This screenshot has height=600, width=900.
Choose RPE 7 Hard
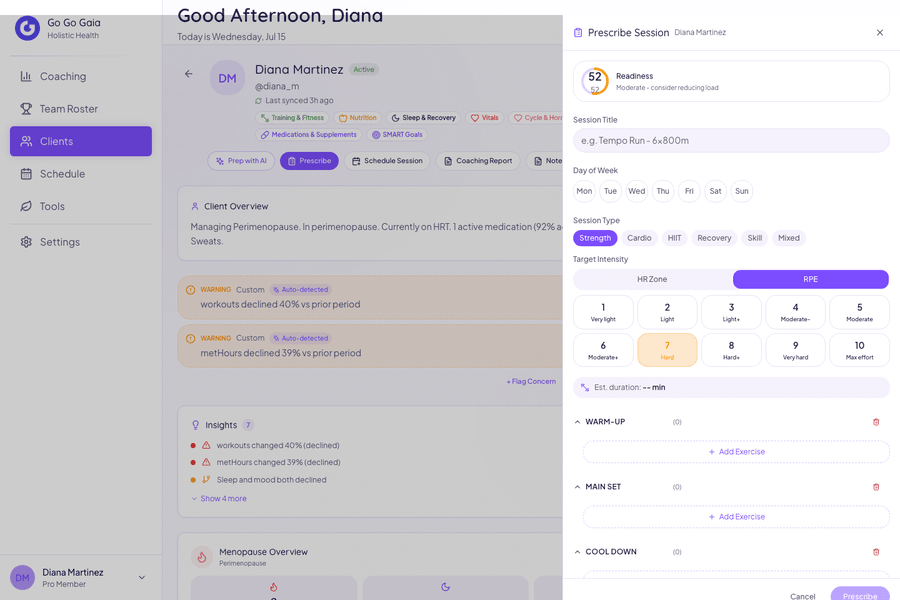pos(667,350)
